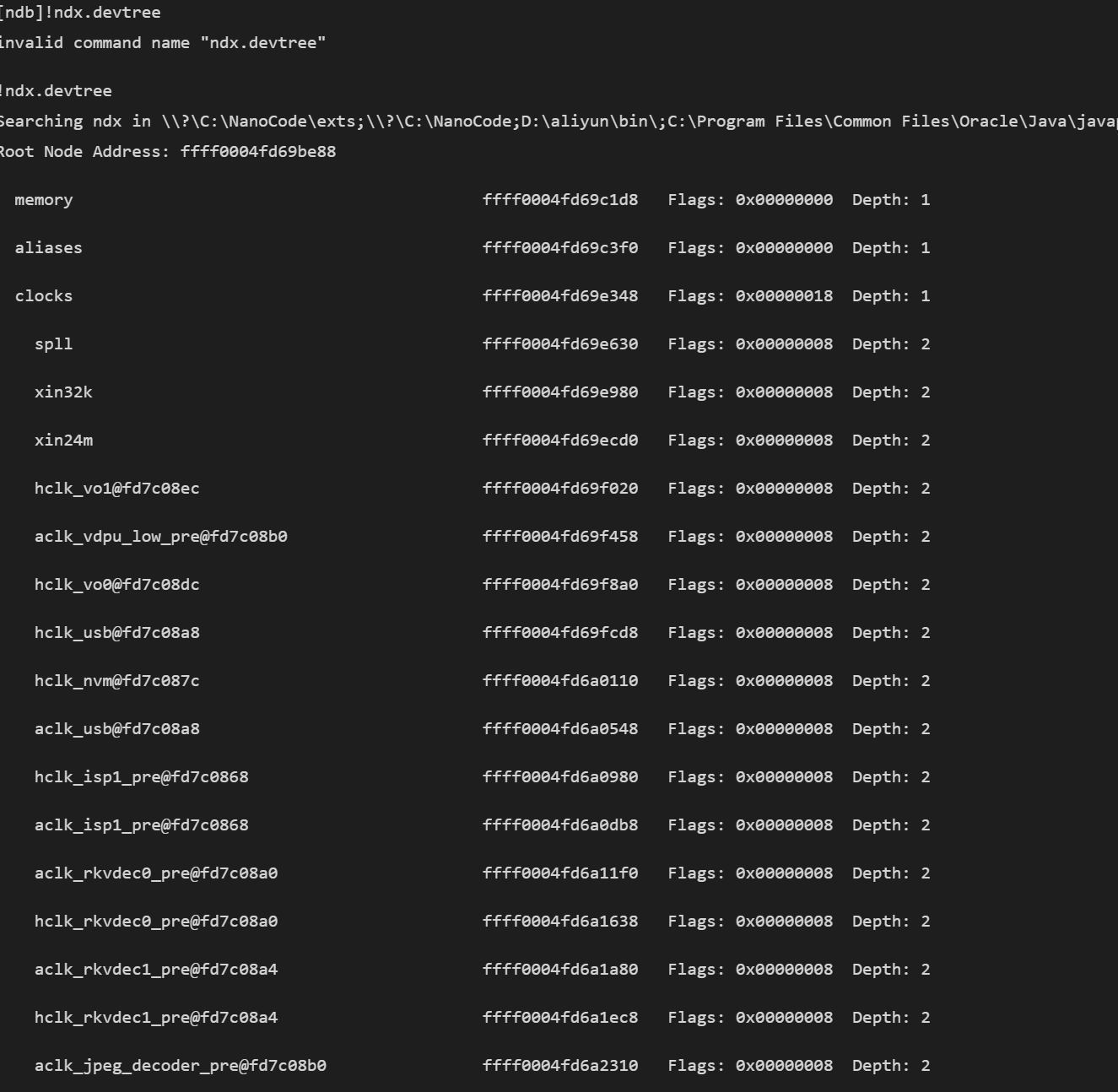
Task: Click Flags 0x00000018 value on clocks row
Action: coord(784,296)
